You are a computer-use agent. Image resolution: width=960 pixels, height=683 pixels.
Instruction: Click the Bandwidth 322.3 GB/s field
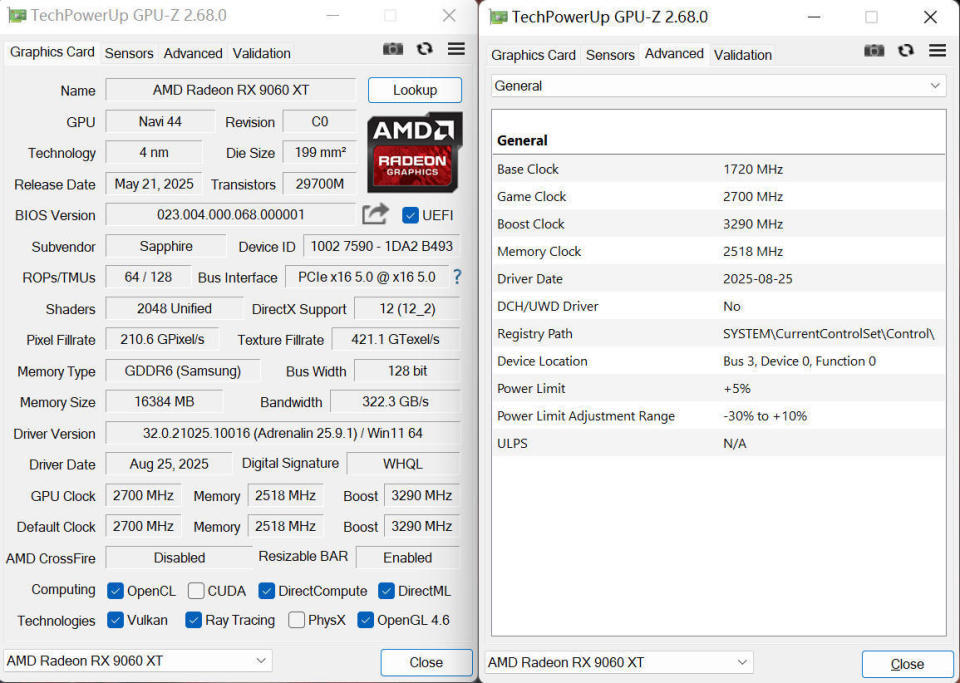coord(395,401)
